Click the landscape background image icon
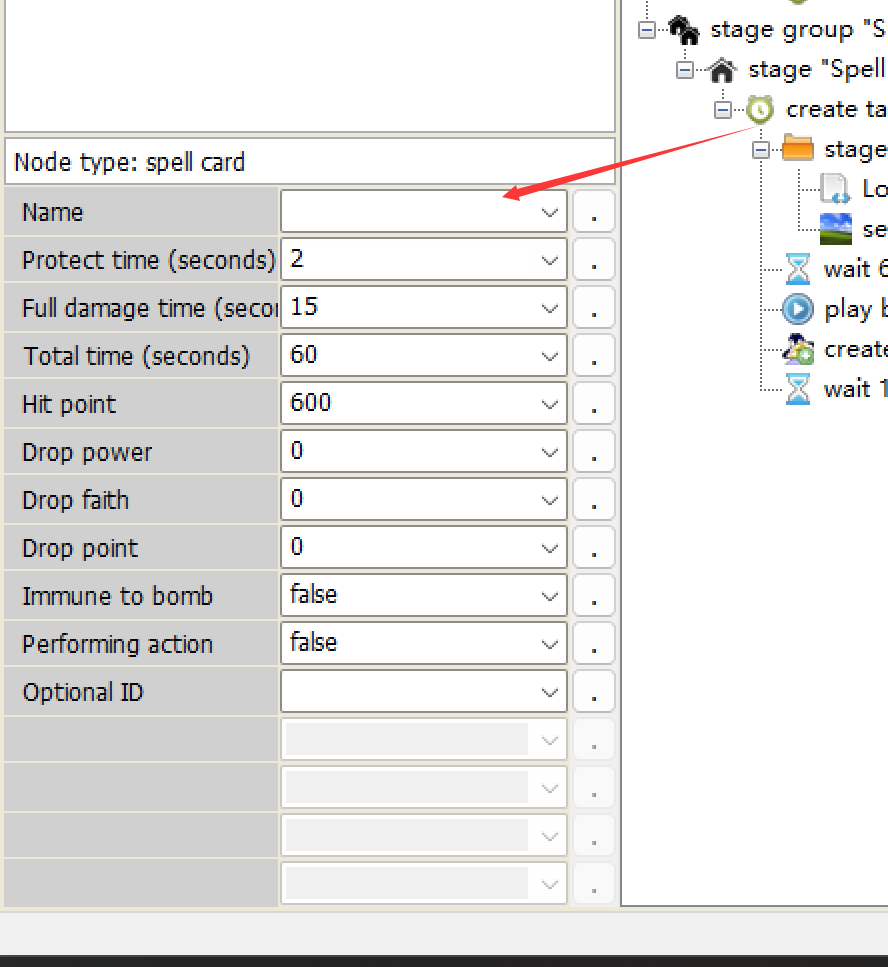This screenshot has width=888, height=967. [835, 229]
